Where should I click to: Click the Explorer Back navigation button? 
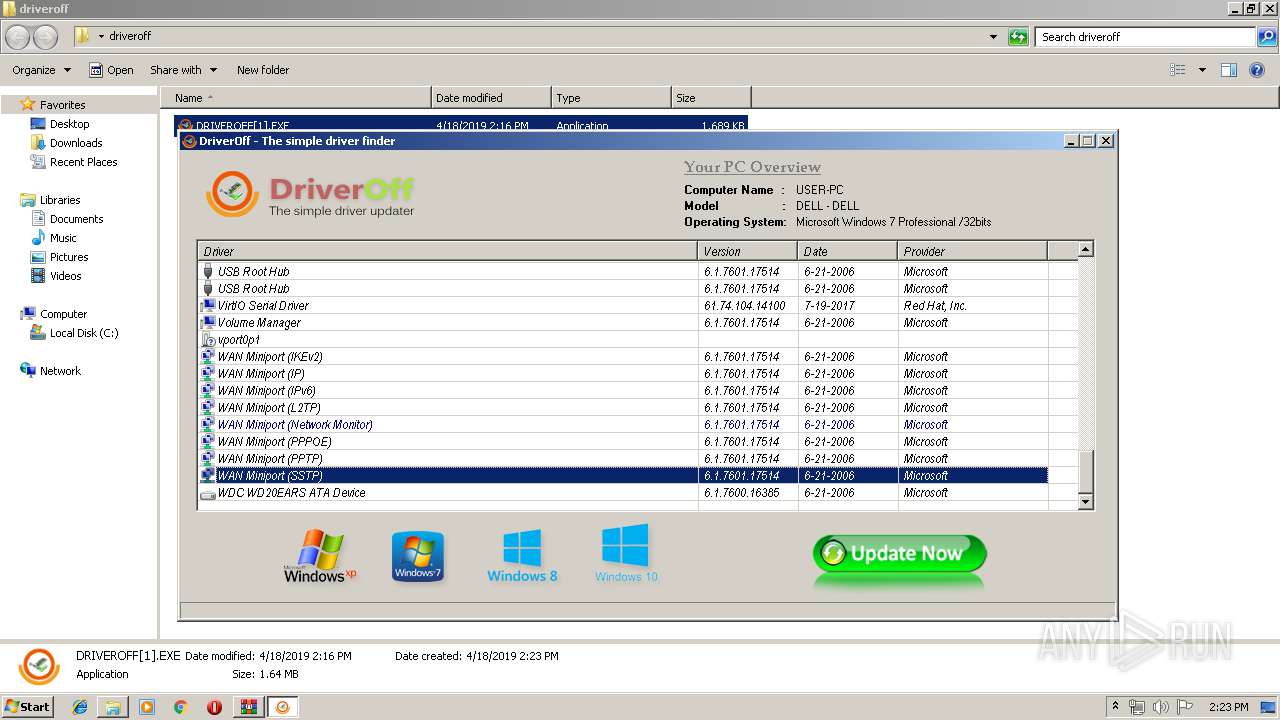click(x=18, y=37)
